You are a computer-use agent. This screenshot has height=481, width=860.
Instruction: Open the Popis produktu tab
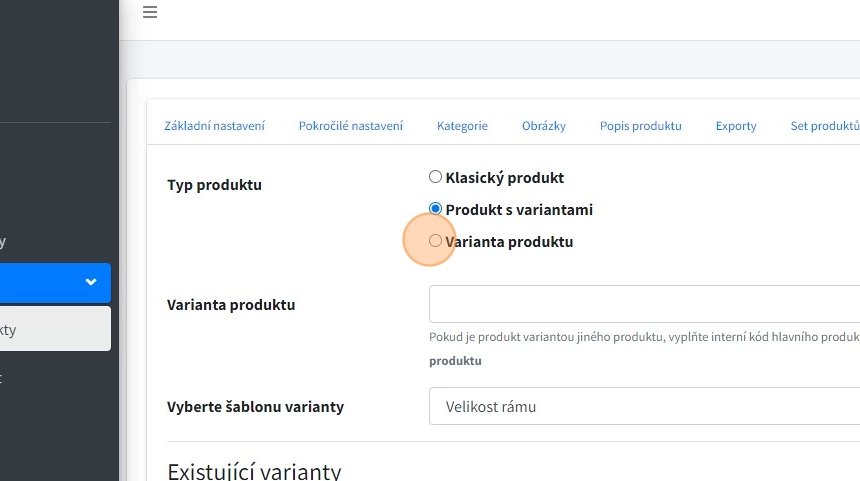(x=640, y=126)
